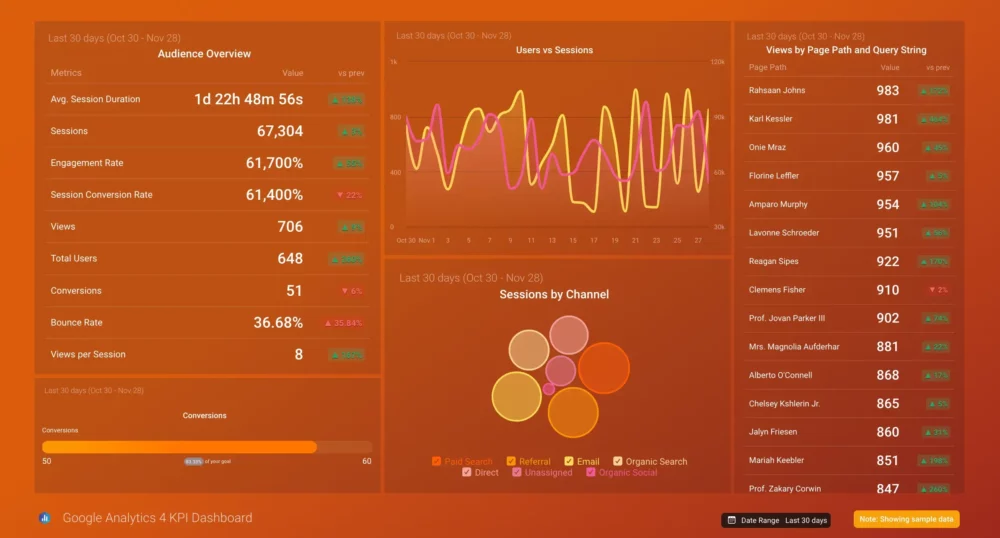Click the green trend badge for Rahsaan Johns
1000x538 pixels.
point(934,90)
